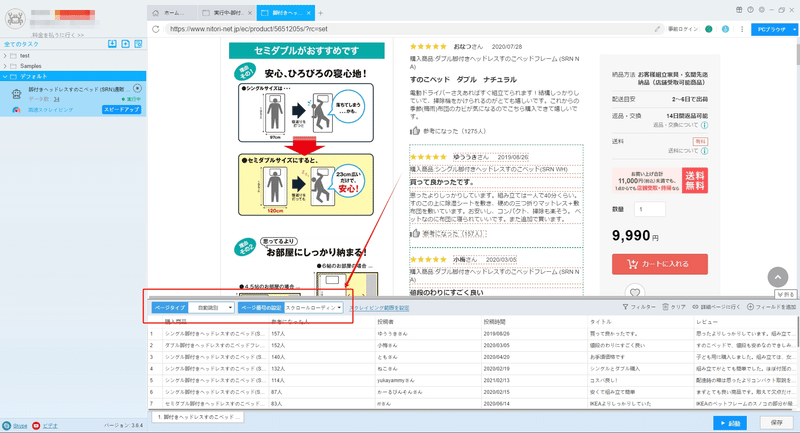Viewport: 800px width, 433px height.
Task: Click the import task icon beside 全てのタスク
Action: point(112,44)
